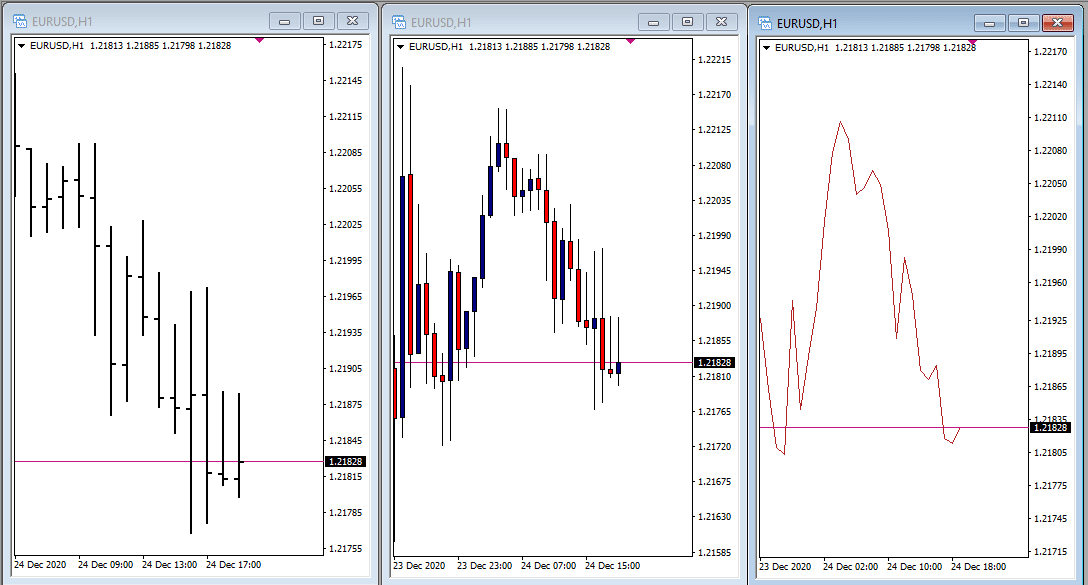Click the 1.22125 price scale label
Screen dimensions: 1088x585
click(715, 130)
